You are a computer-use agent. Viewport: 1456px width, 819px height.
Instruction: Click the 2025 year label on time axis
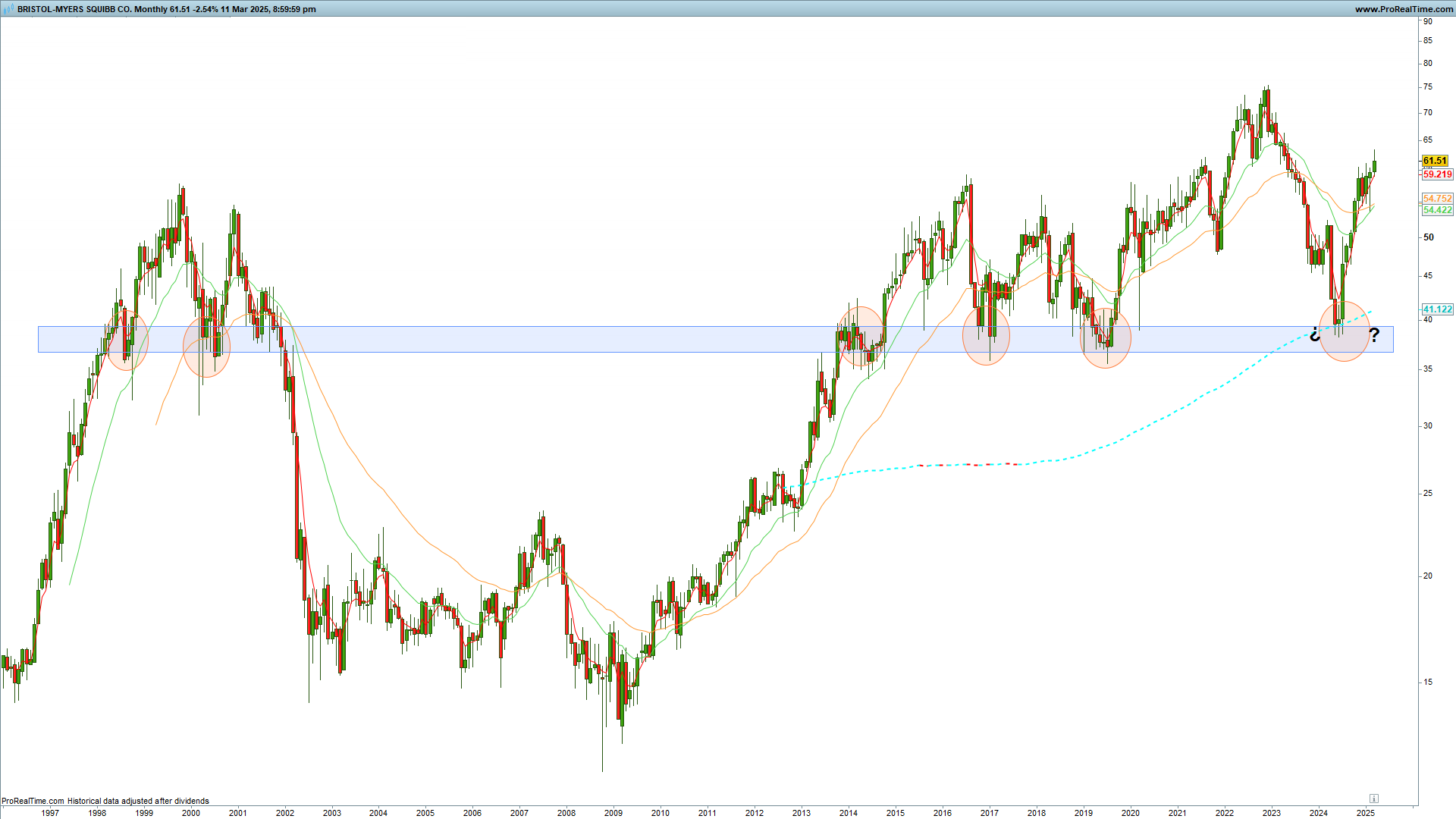coord(1366,813)
